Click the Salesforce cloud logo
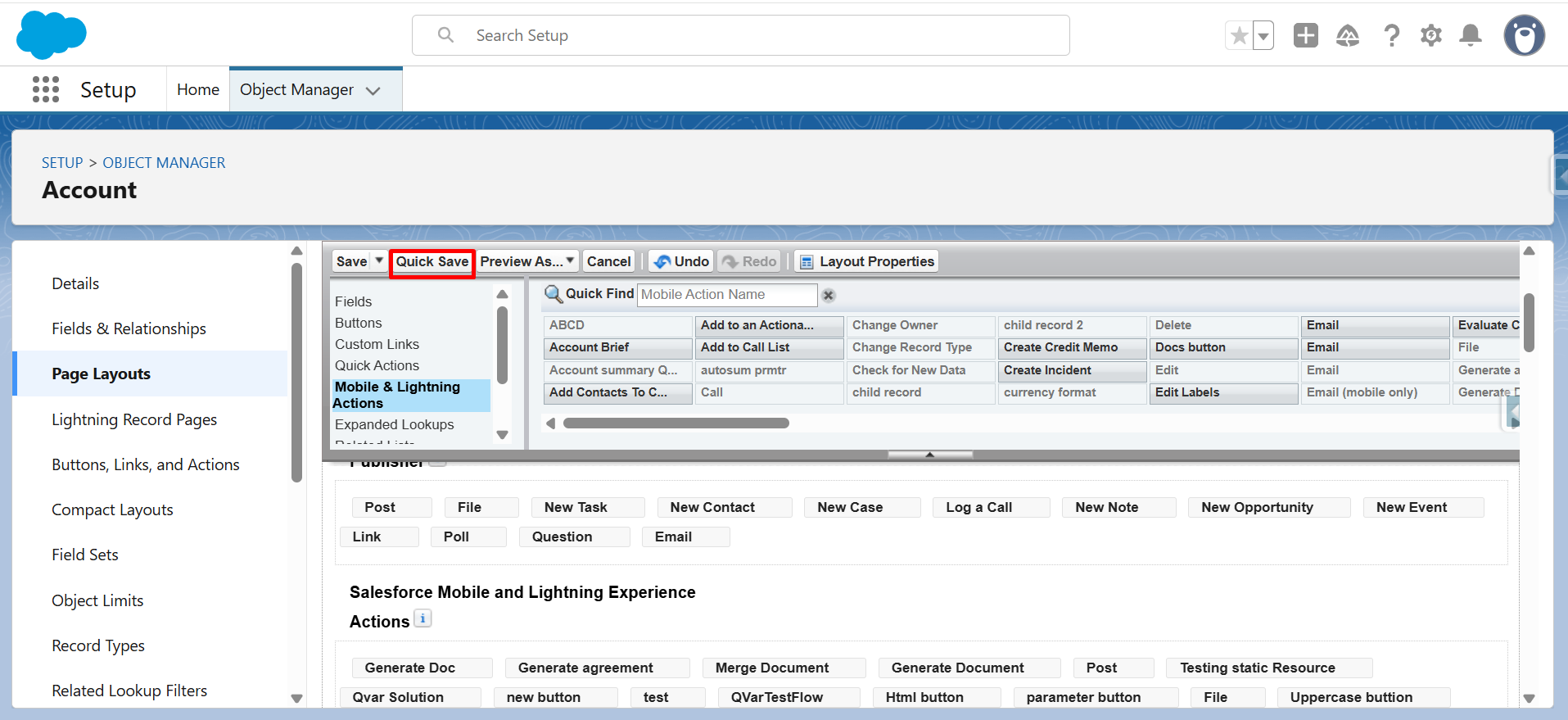 click(51, 35)
